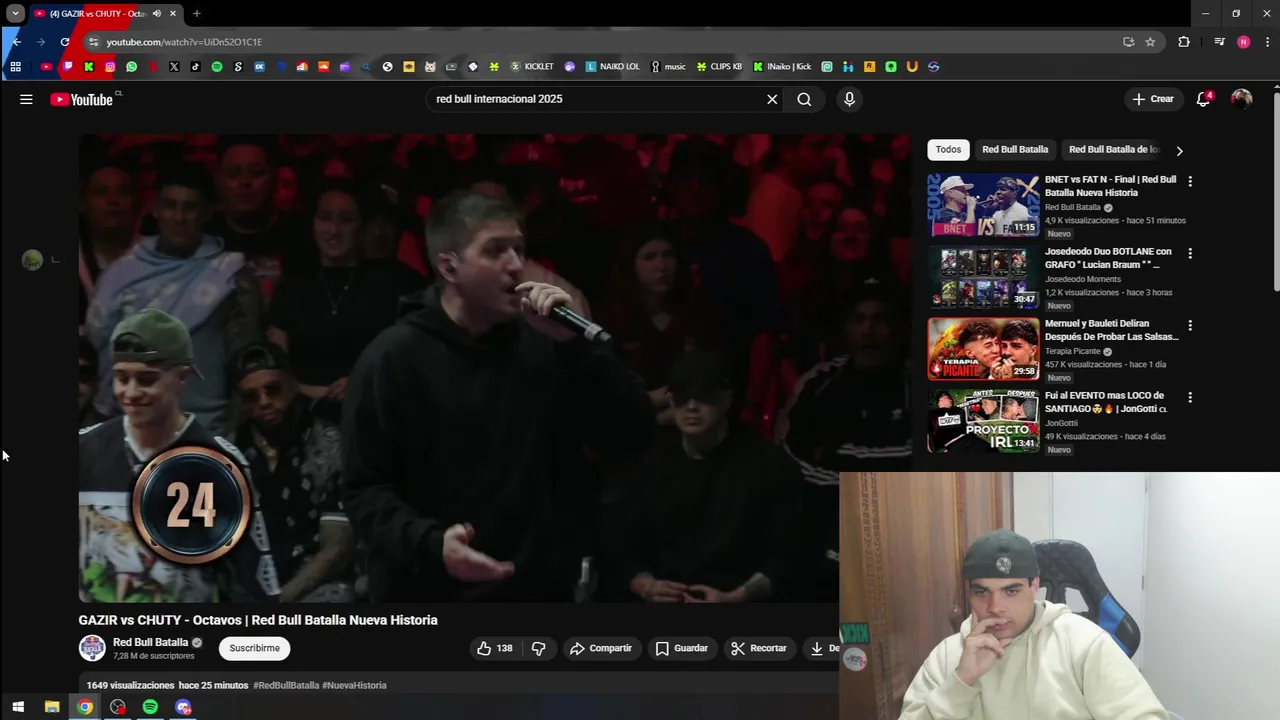The height and width of the screenshot is (720, 1280).
Task: Open BNET vs FAT N Final thumbnail
Action: click(x=983, y=205)
